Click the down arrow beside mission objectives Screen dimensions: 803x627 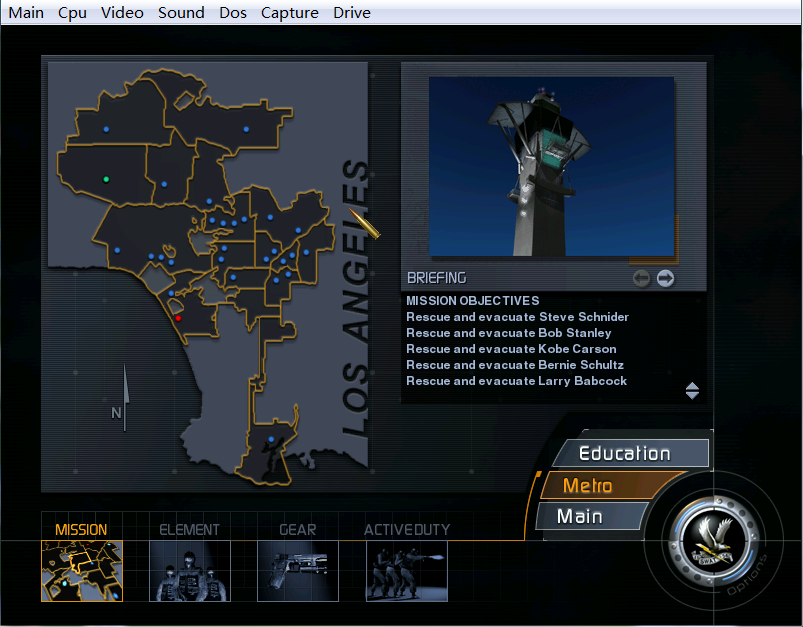[692, 395]
